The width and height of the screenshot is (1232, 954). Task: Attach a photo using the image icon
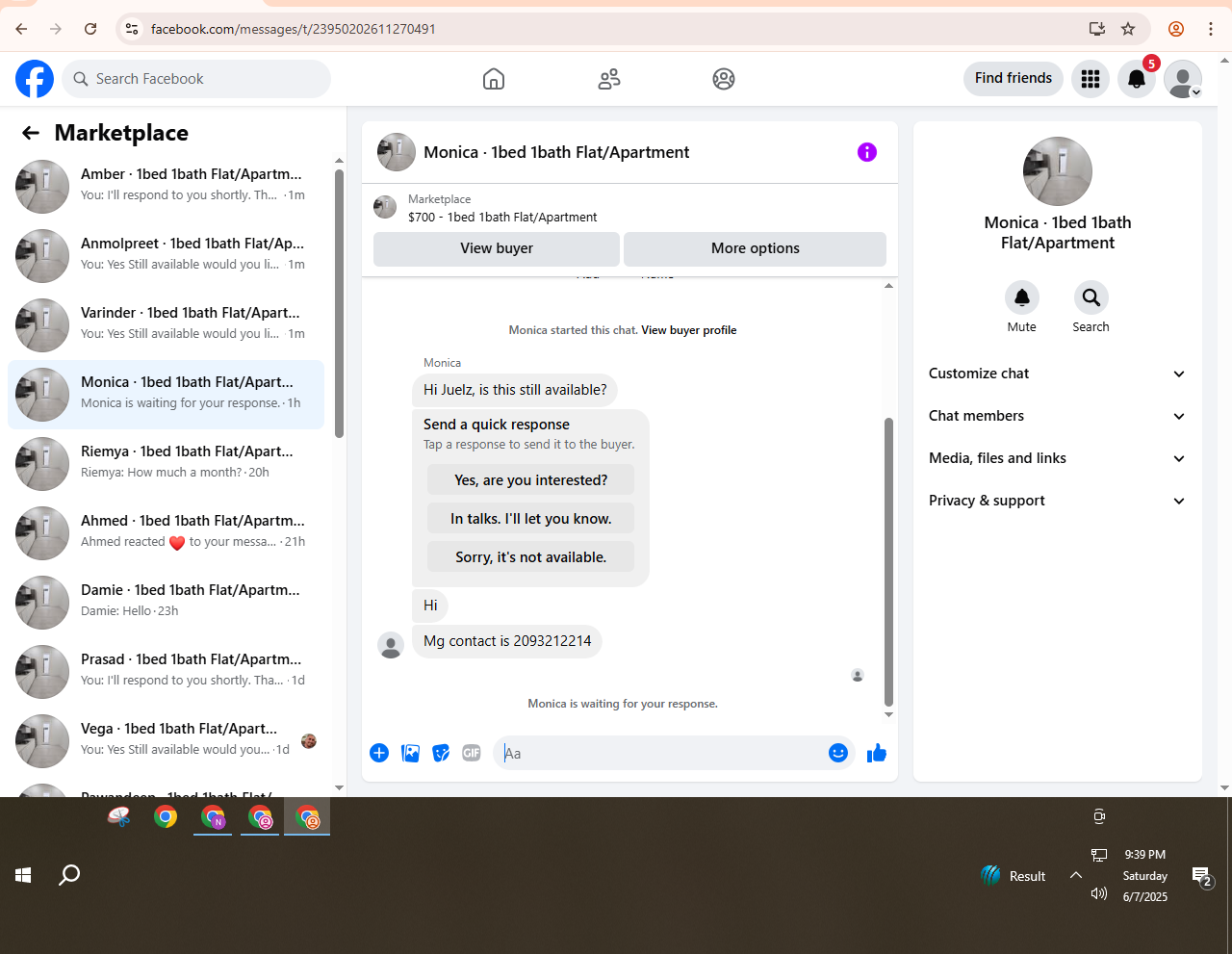pyautogui.click(x=410, y=753)
